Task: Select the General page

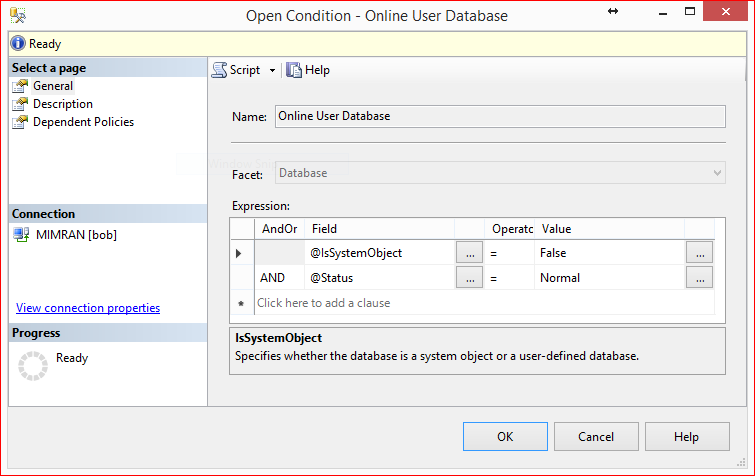Action: click(x=52, y=86)
